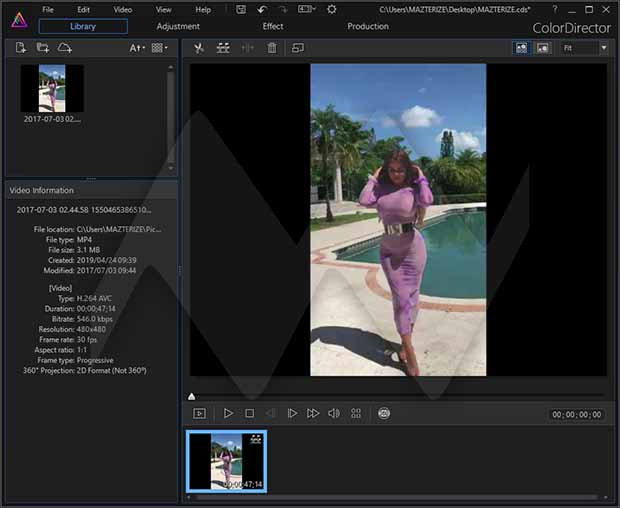Select the scissors trim tool

click(199, 48)
